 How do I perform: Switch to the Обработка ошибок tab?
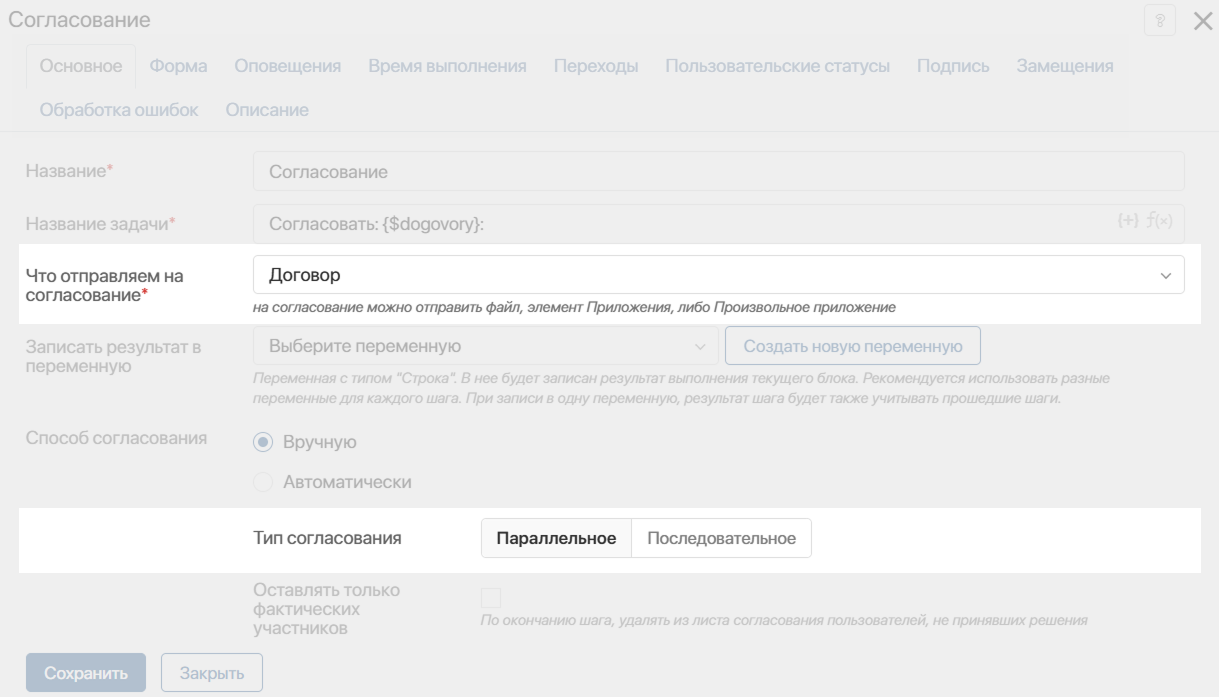[119, 110]
